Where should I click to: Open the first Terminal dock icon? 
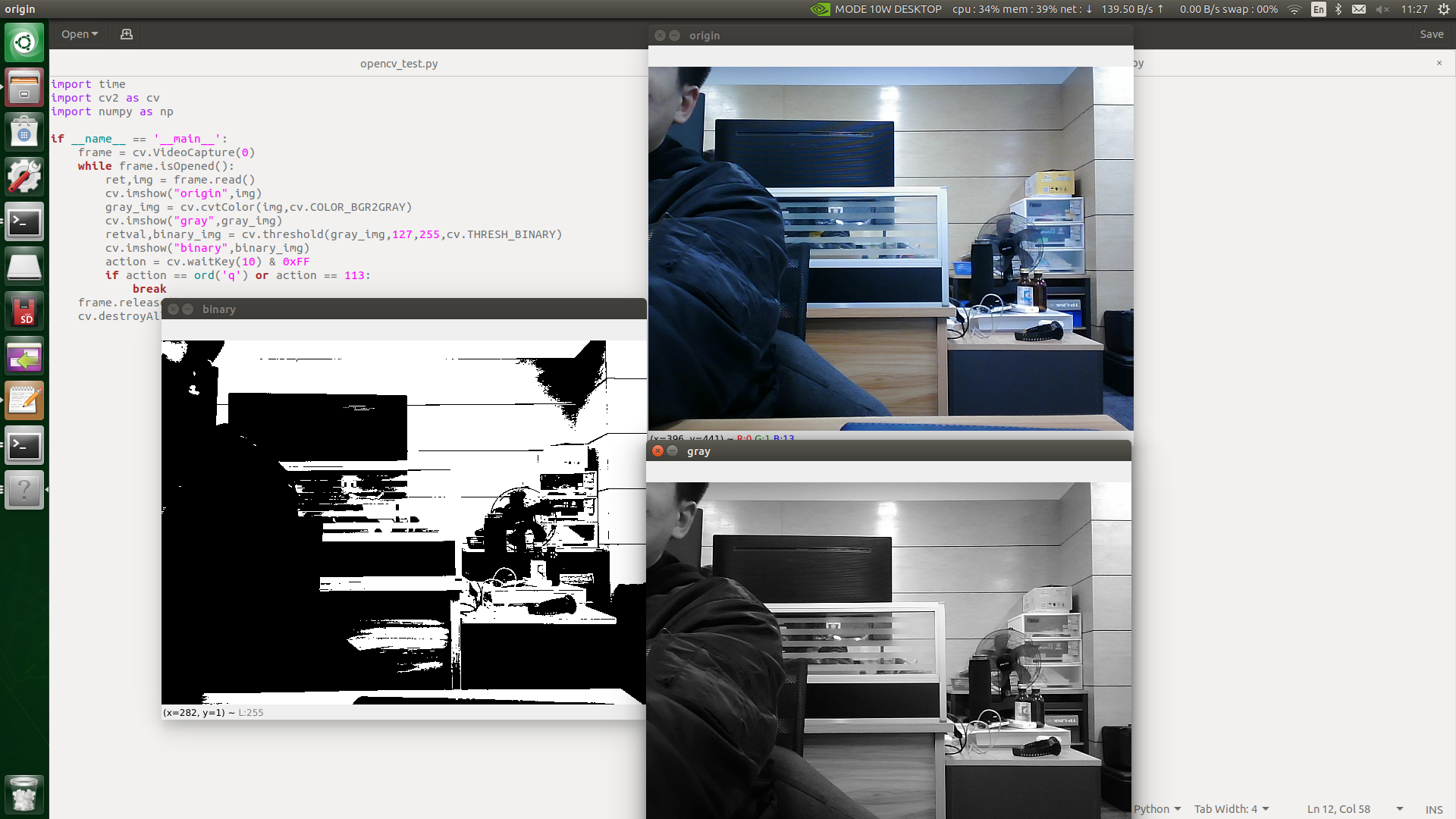(x=24, y=221)
